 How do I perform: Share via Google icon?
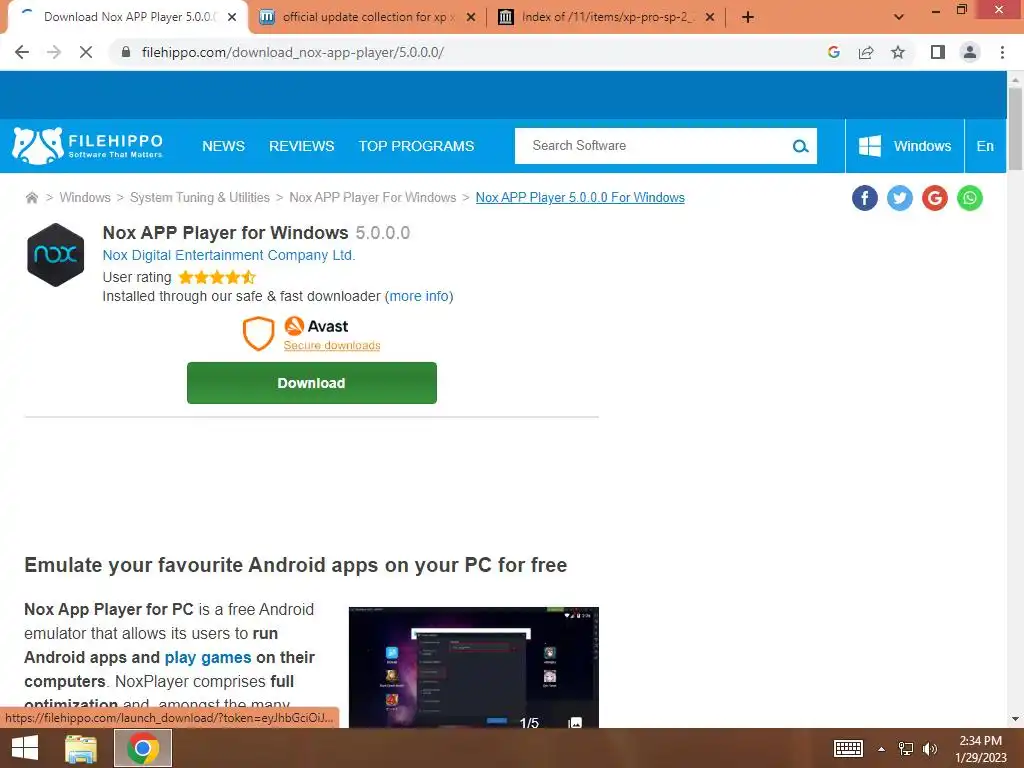click(935, 198)
